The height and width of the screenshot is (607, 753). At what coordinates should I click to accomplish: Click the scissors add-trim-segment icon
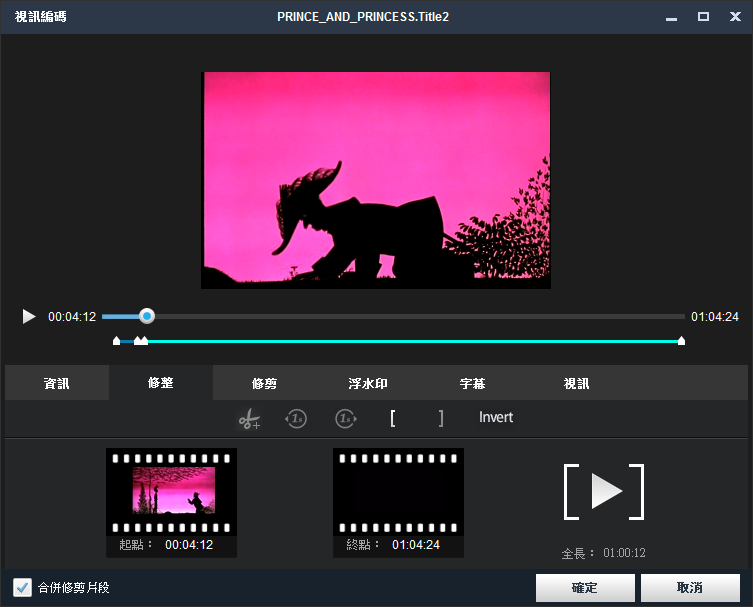pyautogui.click(x=248, y=419)
